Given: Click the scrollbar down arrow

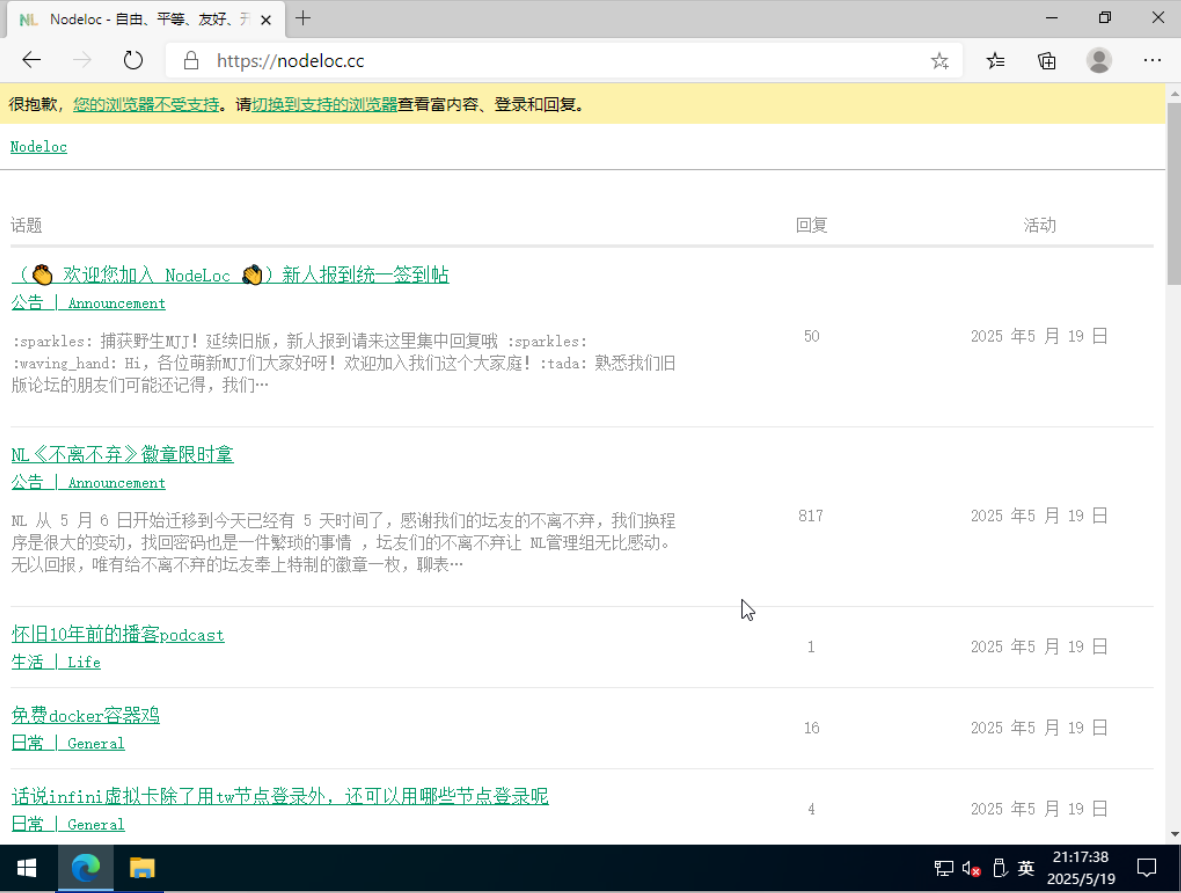Looking at the screenshot, I should click(1174, 834).
